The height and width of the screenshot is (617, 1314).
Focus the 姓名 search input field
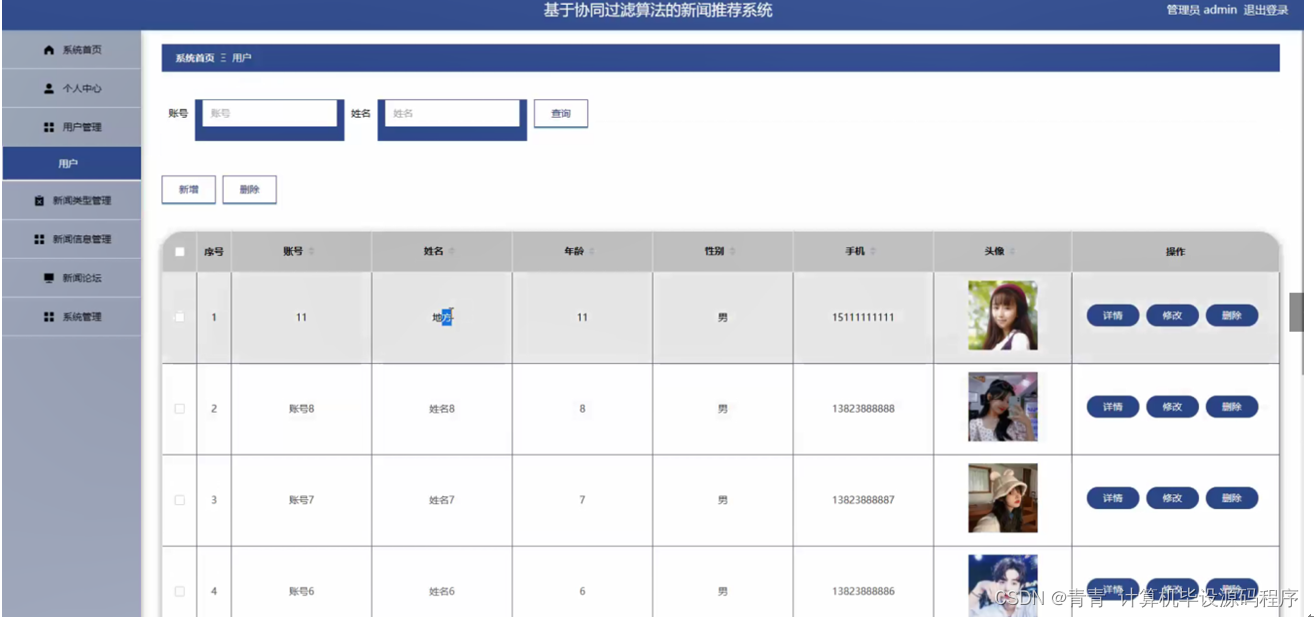[452, 114]
